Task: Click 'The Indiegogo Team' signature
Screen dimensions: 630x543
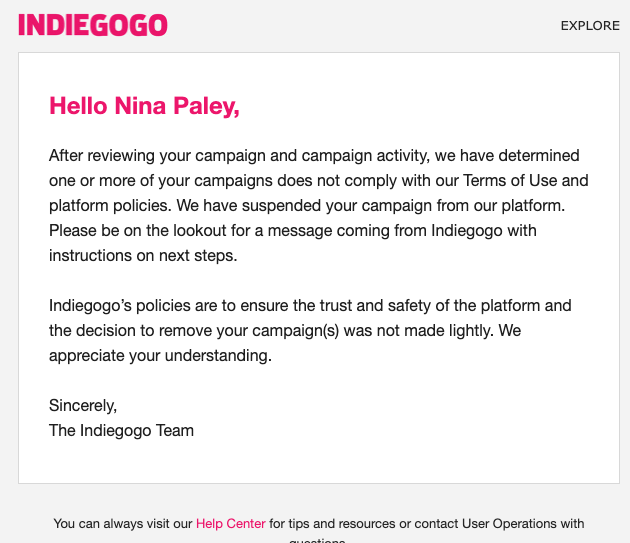Action: click(x=121, y=430)
